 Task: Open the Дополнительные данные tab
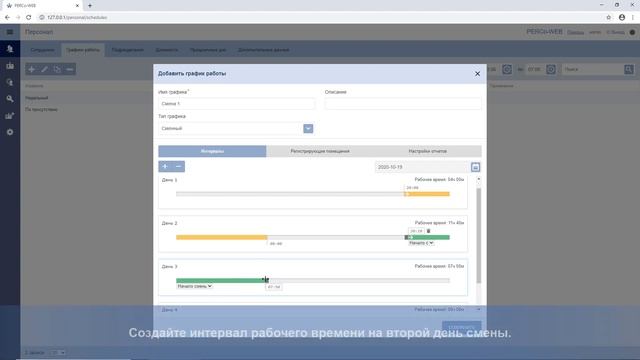coord(263,50)
